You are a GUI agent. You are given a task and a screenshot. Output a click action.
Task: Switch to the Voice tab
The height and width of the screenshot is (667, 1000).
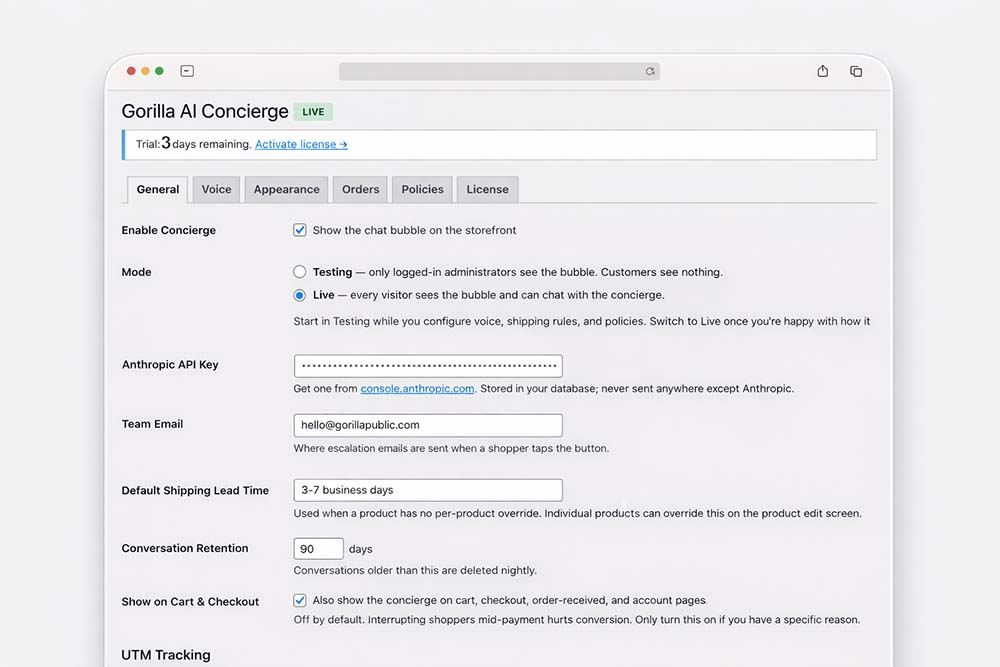tap(216, 189)
